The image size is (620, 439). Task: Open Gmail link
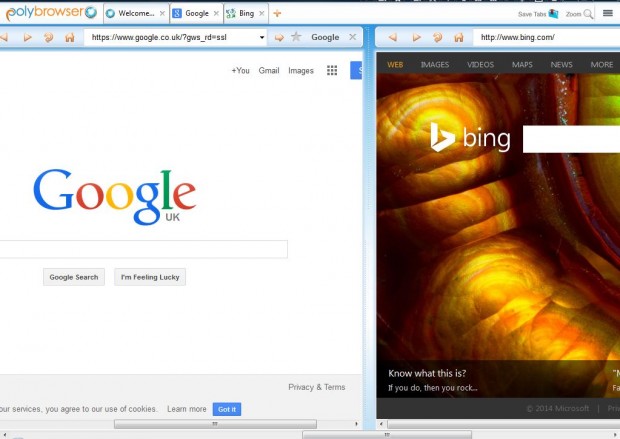point(269,70)
